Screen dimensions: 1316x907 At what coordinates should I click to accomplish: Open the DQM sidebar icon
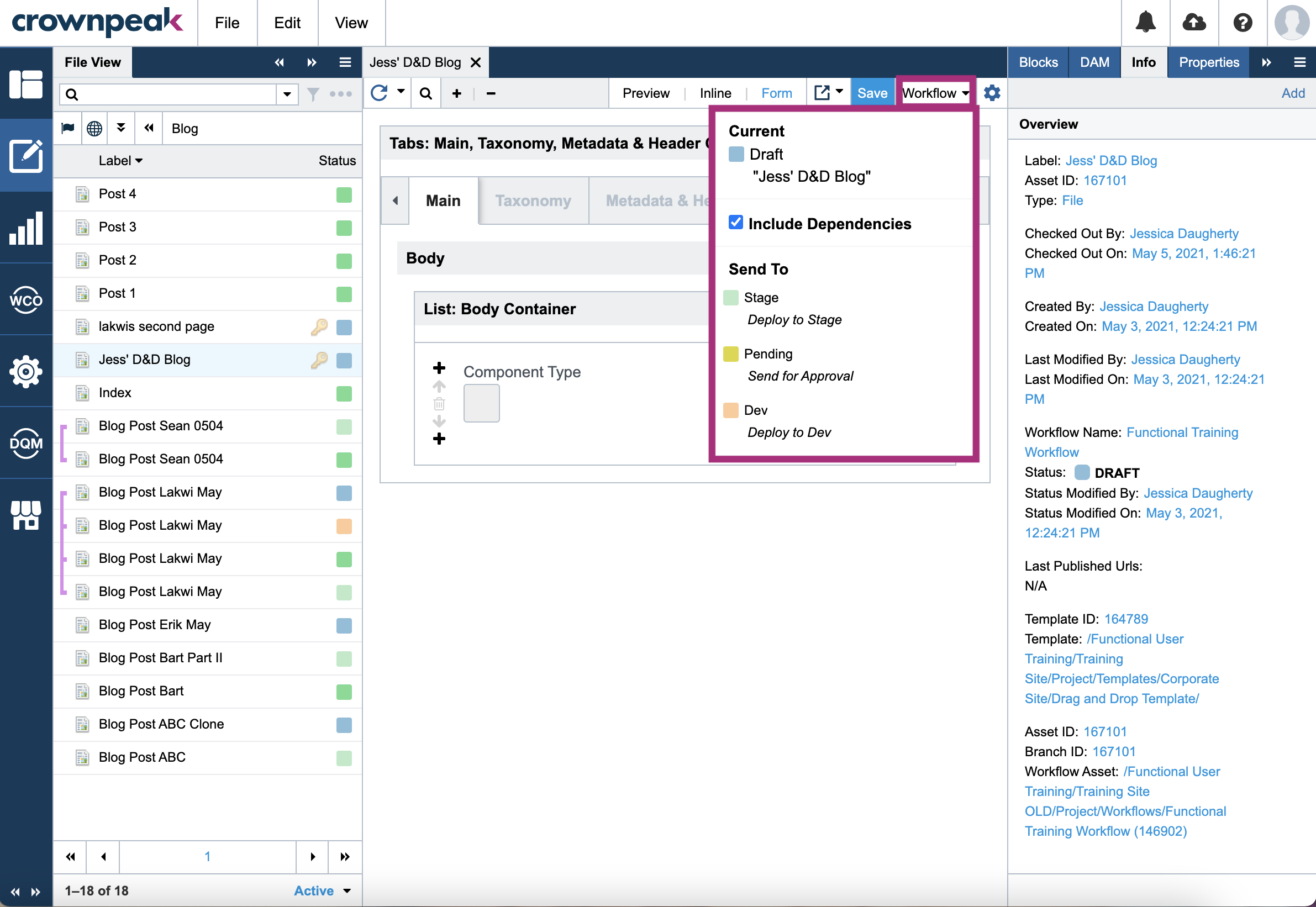[26, 443]
